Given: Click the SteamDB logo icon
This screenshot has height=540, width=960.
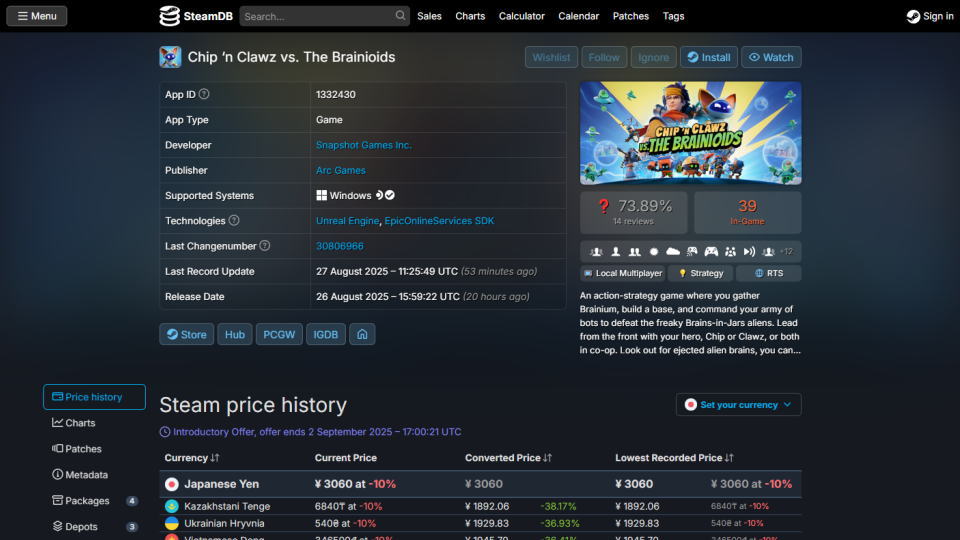Looking at the screenshot, I should tap(169, 16).
